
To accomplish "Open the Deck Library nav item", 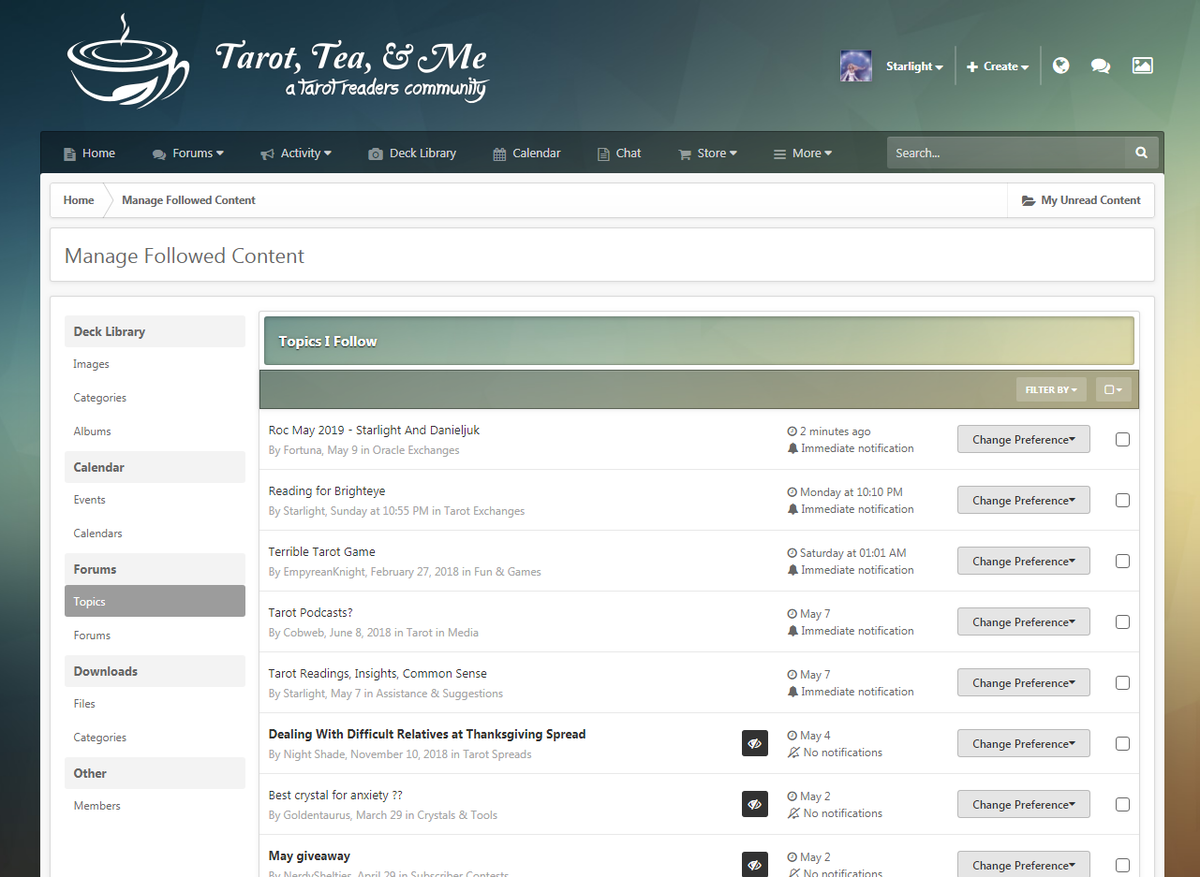I will pyautogui.click(x=412, y=153).
